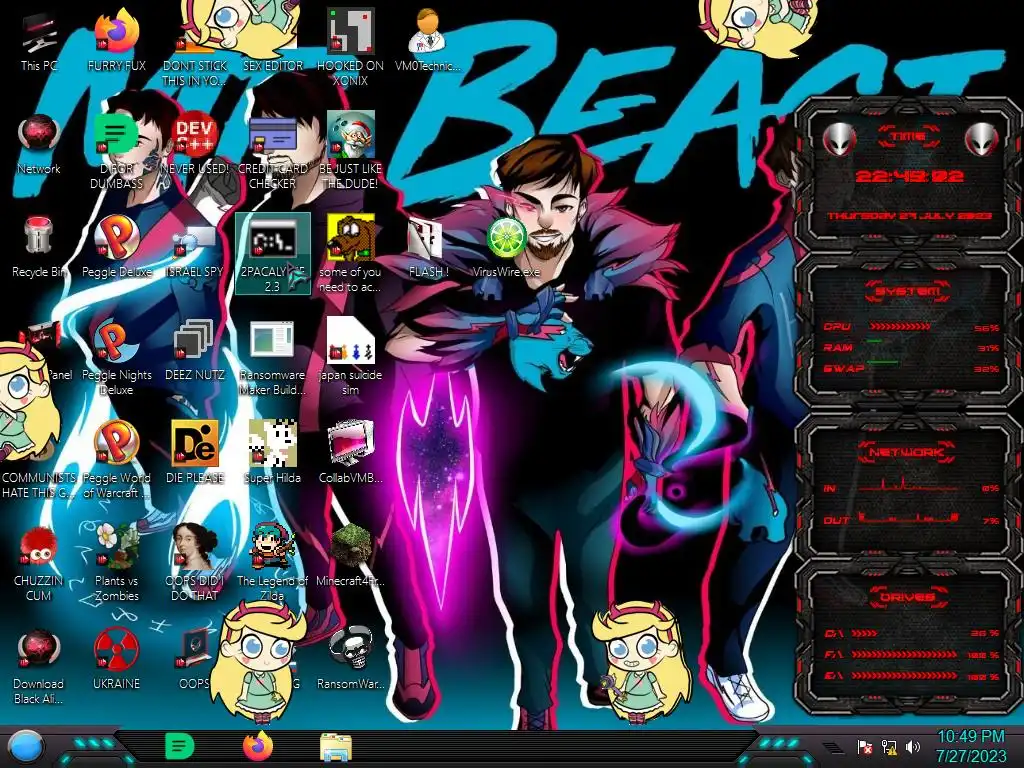
Task: Launch Peggle Nights Deluxe
Action: 116,358
